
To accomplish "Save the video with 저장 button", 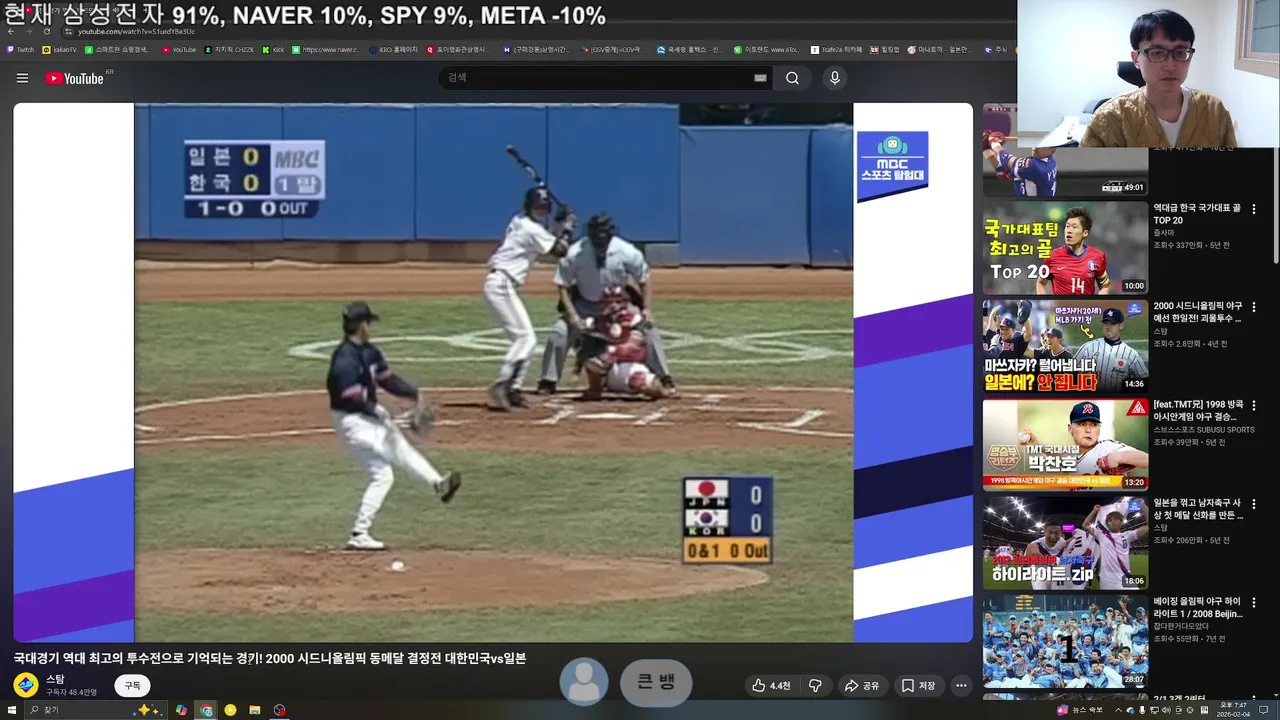I will [918, 686].
